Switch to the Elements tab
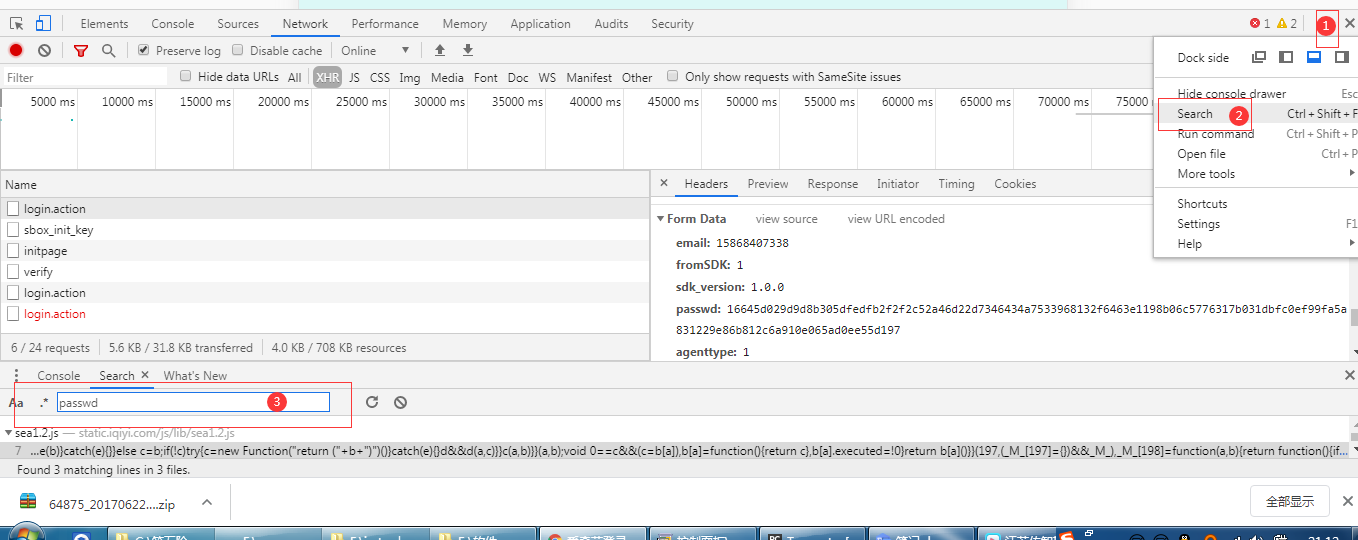Screen dimensions: 1358x540 104,24
